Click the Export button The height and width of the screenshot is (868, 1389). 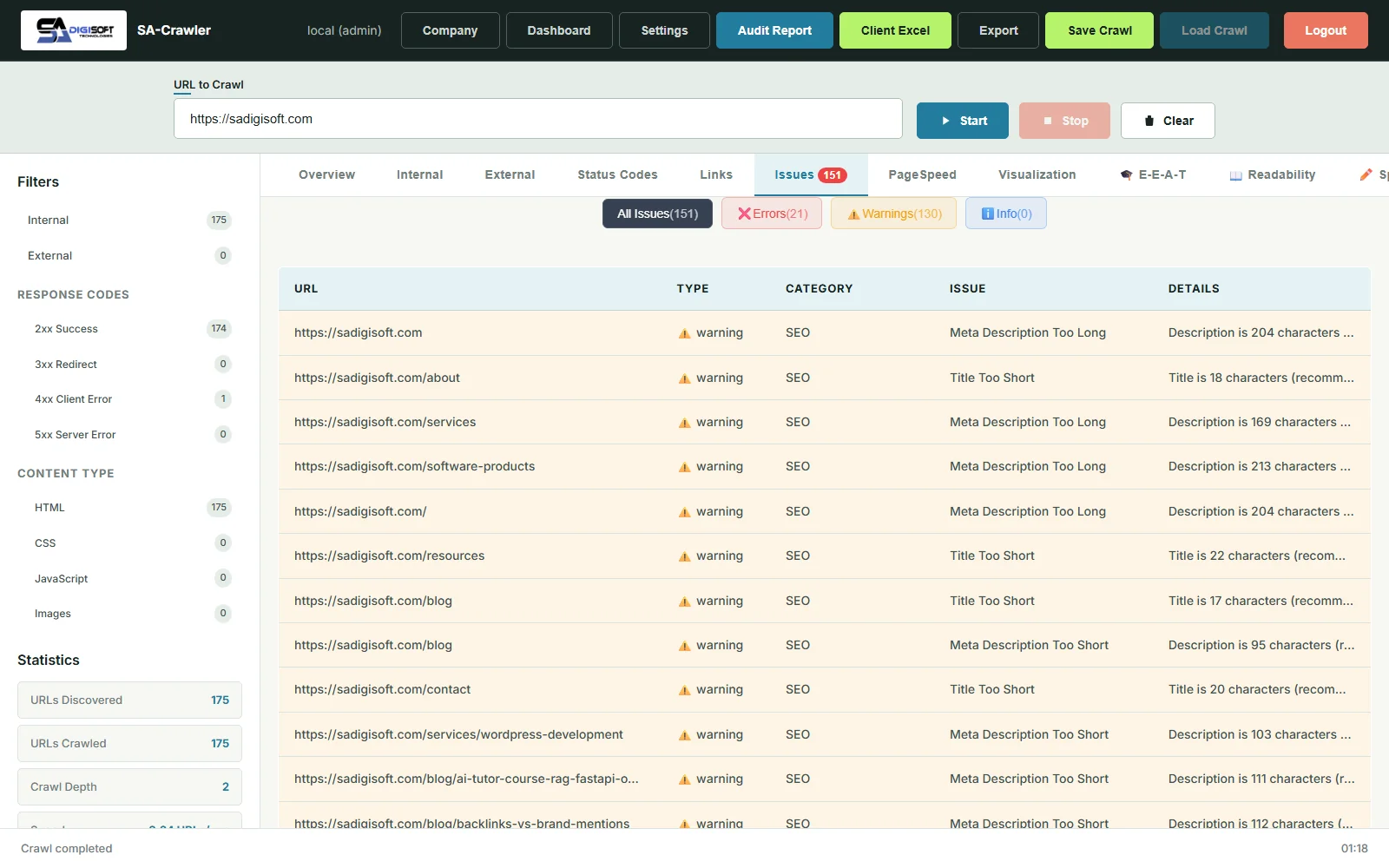tap(998, 30)
